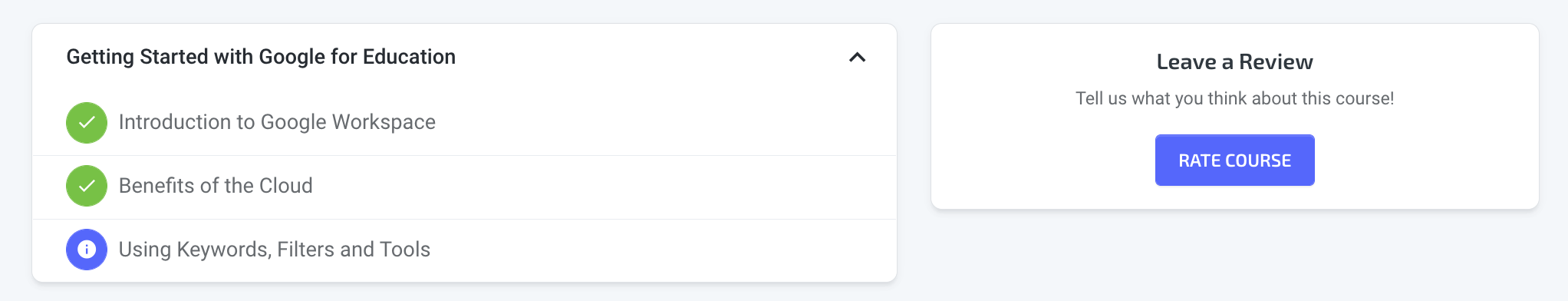This screenshot has width=1568, height=301.
Task: Click the blue info icon beside Using Keywords
Action: pyautogui.click(x=87, y=250)
